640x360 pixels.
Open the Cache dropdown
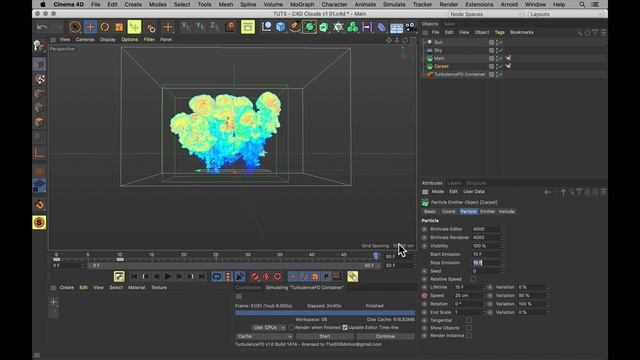coord(264,336)
